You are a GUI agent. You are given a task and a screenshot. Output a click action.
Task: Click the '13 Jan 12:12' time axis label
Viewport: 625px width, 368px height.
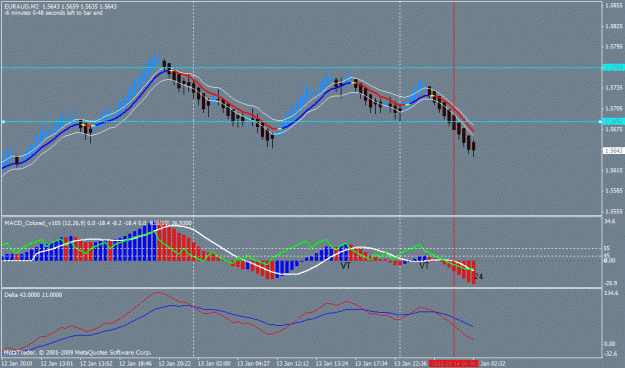(293, 364)
